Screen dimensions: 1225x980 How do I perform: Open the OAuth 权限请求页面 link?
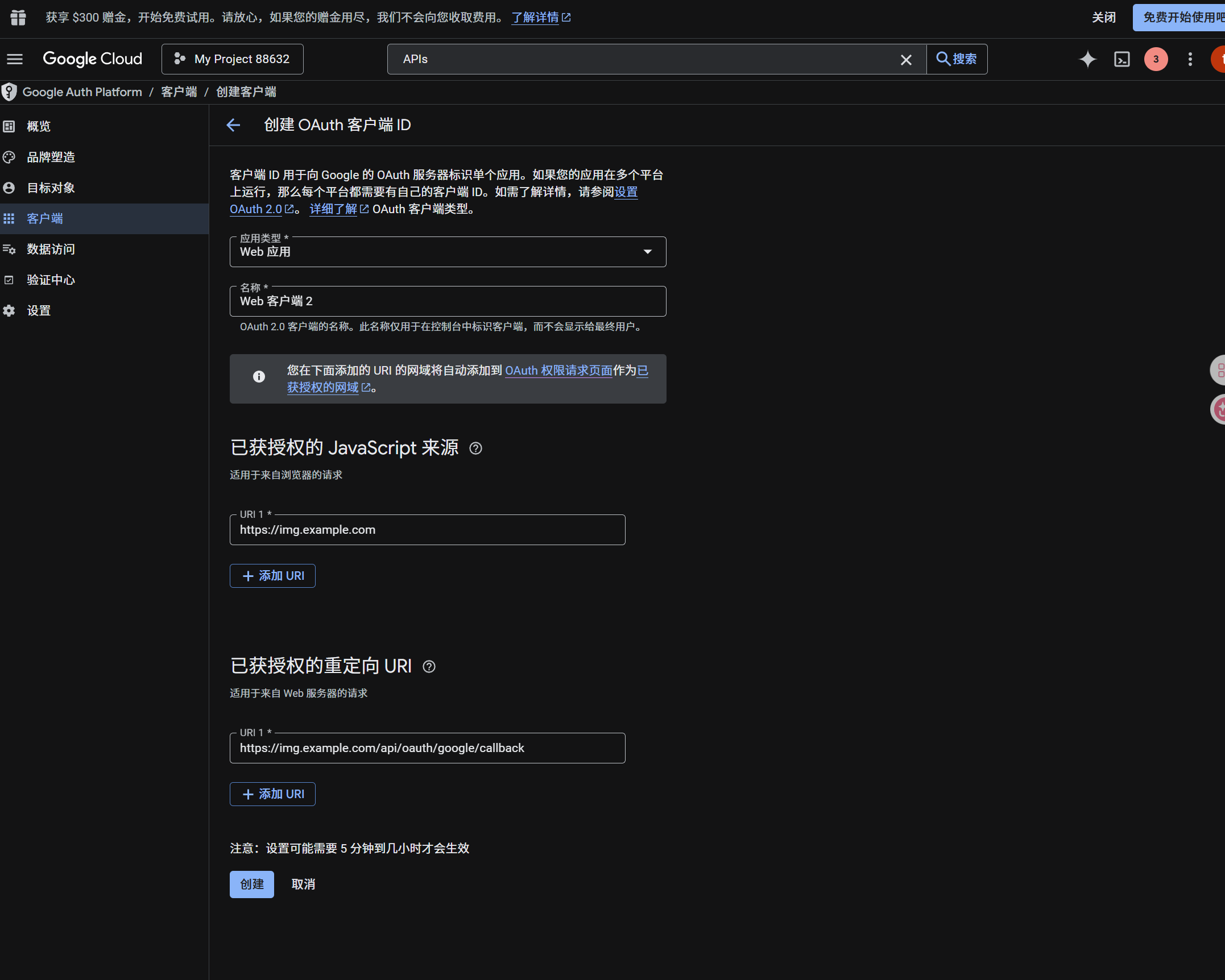[558, 371]
